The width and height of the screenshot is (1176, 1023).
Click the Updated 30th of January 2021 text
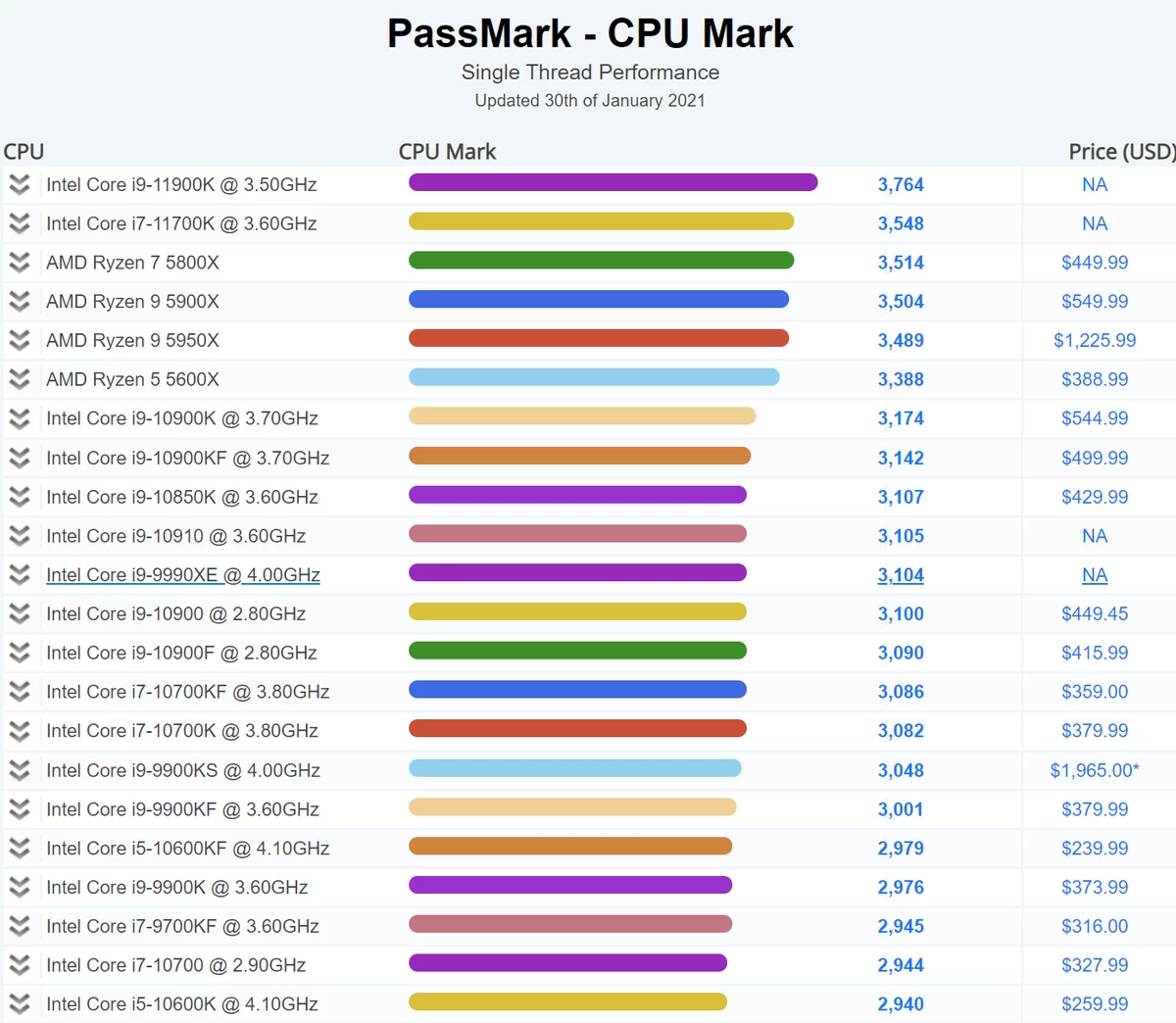coord(590,101)
